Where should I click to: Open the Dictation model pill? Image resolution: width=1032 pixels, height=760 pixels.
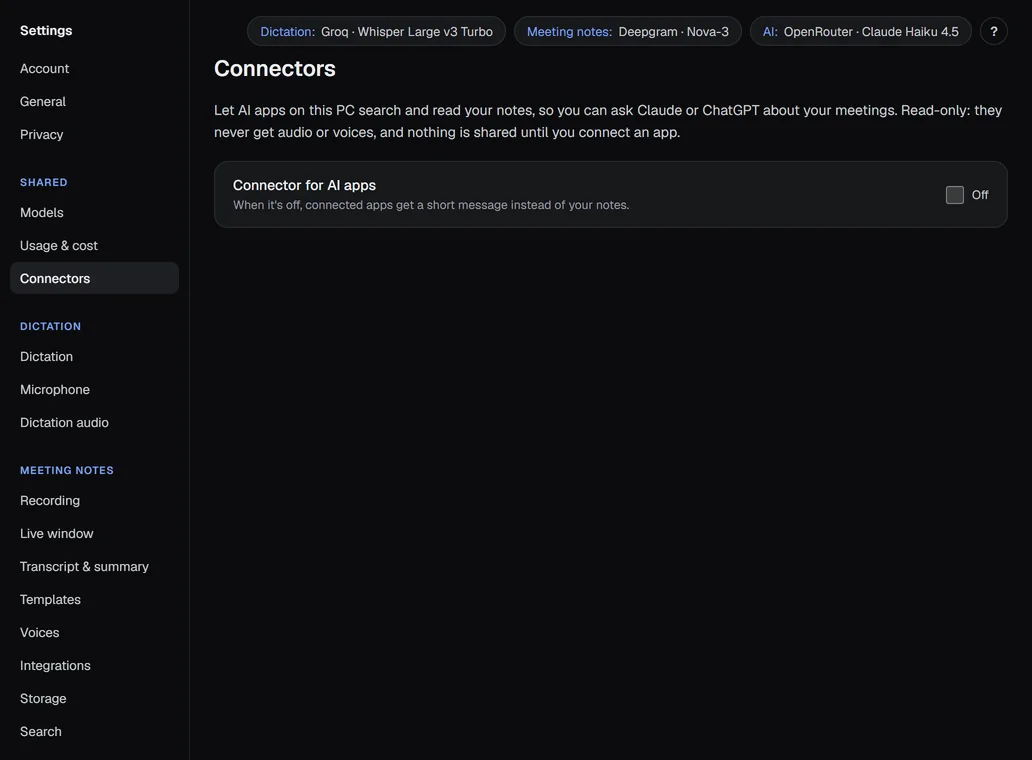pos(376,31)
